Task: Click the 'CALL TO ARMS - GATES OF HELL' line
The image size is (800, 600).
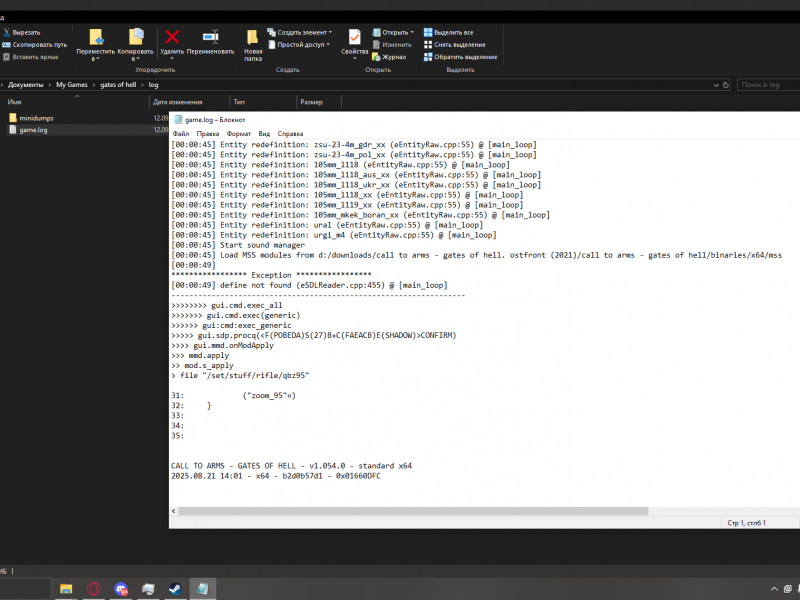Action: [x=291, y=466]
